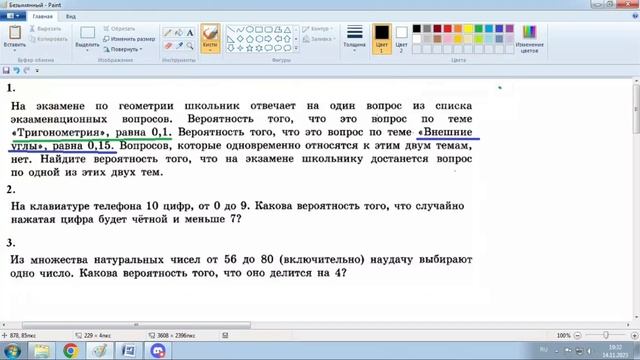This screenshot has width=640, height=360.
Task: Pick the purple color swatch
Action: tap(509, 29)
